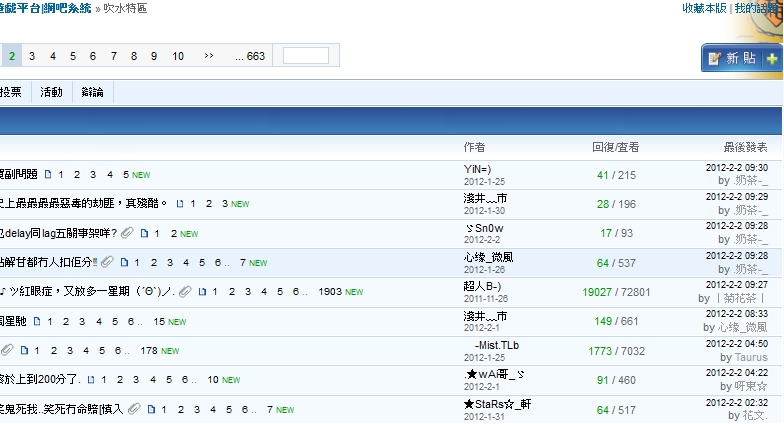Screen dimensions: 784x424
Task: Open page 1903 of 紅眼症 thread
Action: (x=330, y=292)
